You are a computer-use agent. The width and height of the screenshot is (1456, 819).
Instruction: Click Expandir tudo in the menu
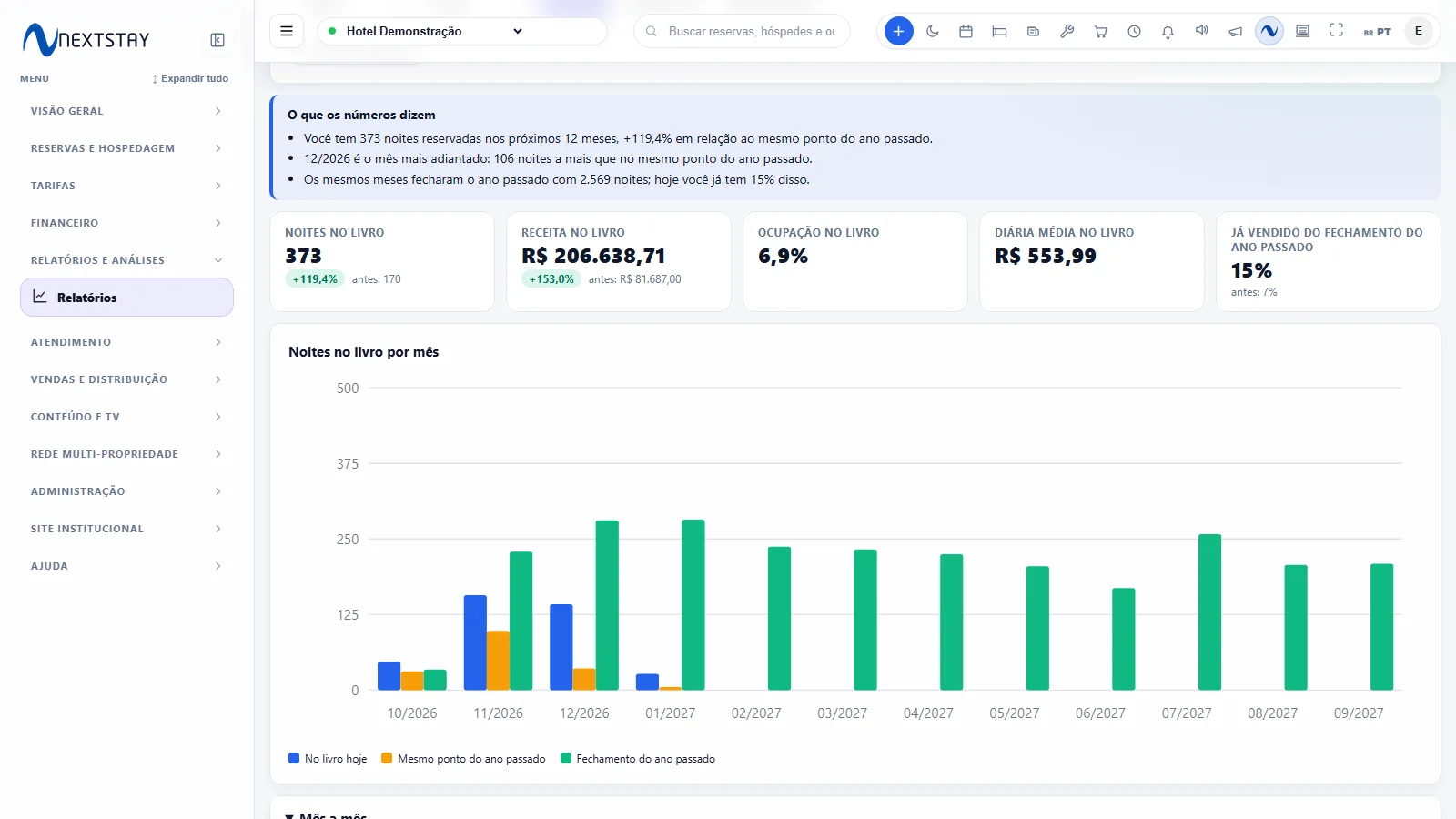[x=190, y=78]
